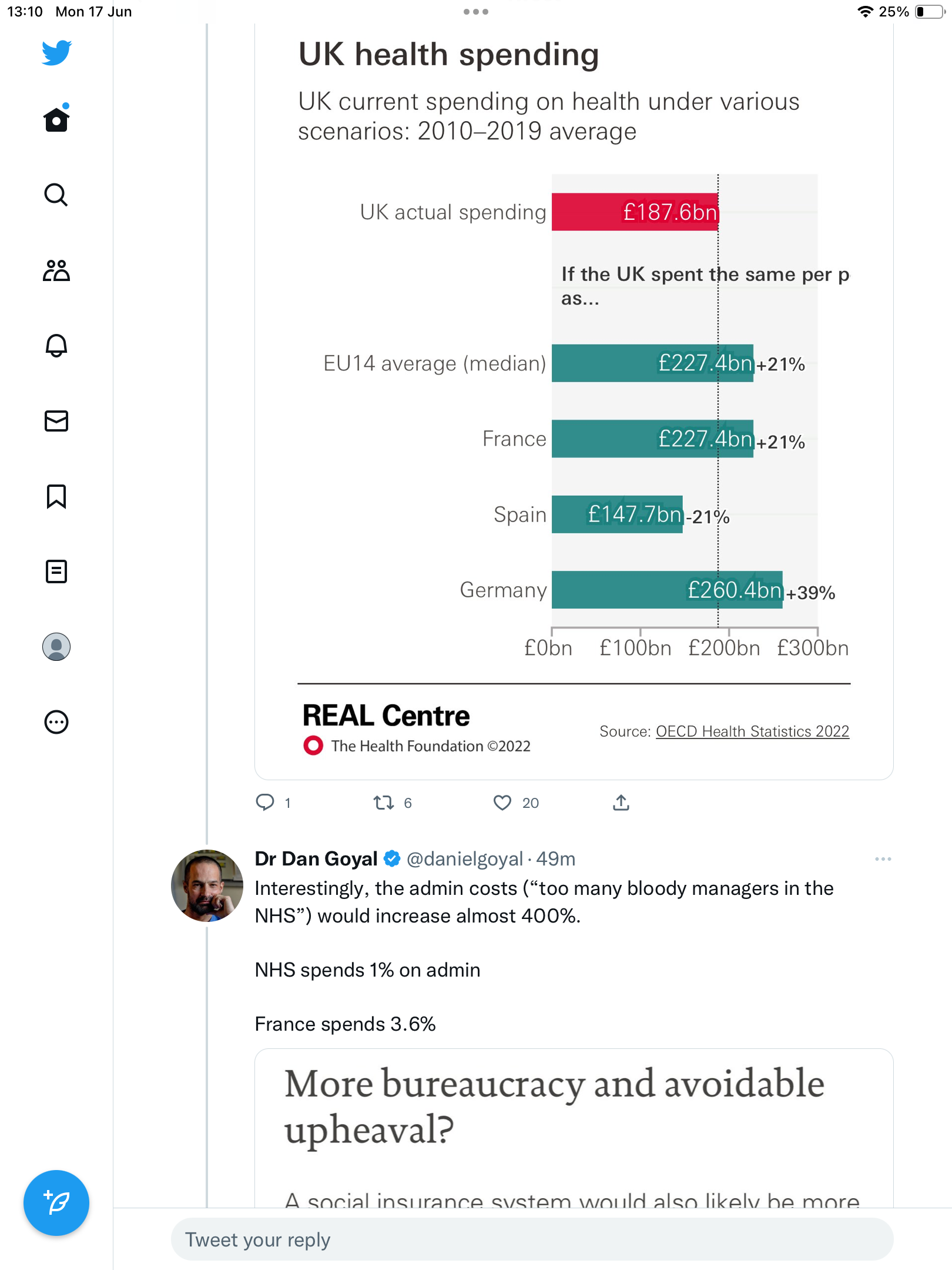This screenshot has width=952, height=1270.
Task: Open Communities people icon
Action: tap(56, 270)
